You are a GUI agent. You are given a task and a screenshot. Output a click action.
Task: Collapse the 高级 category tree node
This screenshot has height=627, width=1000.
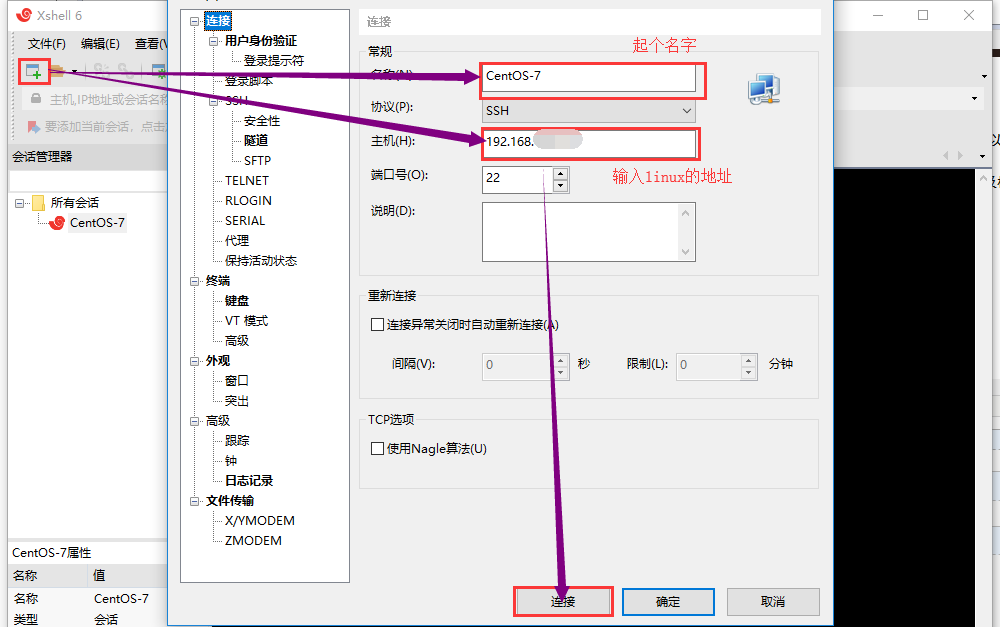(x=195, y=421)
